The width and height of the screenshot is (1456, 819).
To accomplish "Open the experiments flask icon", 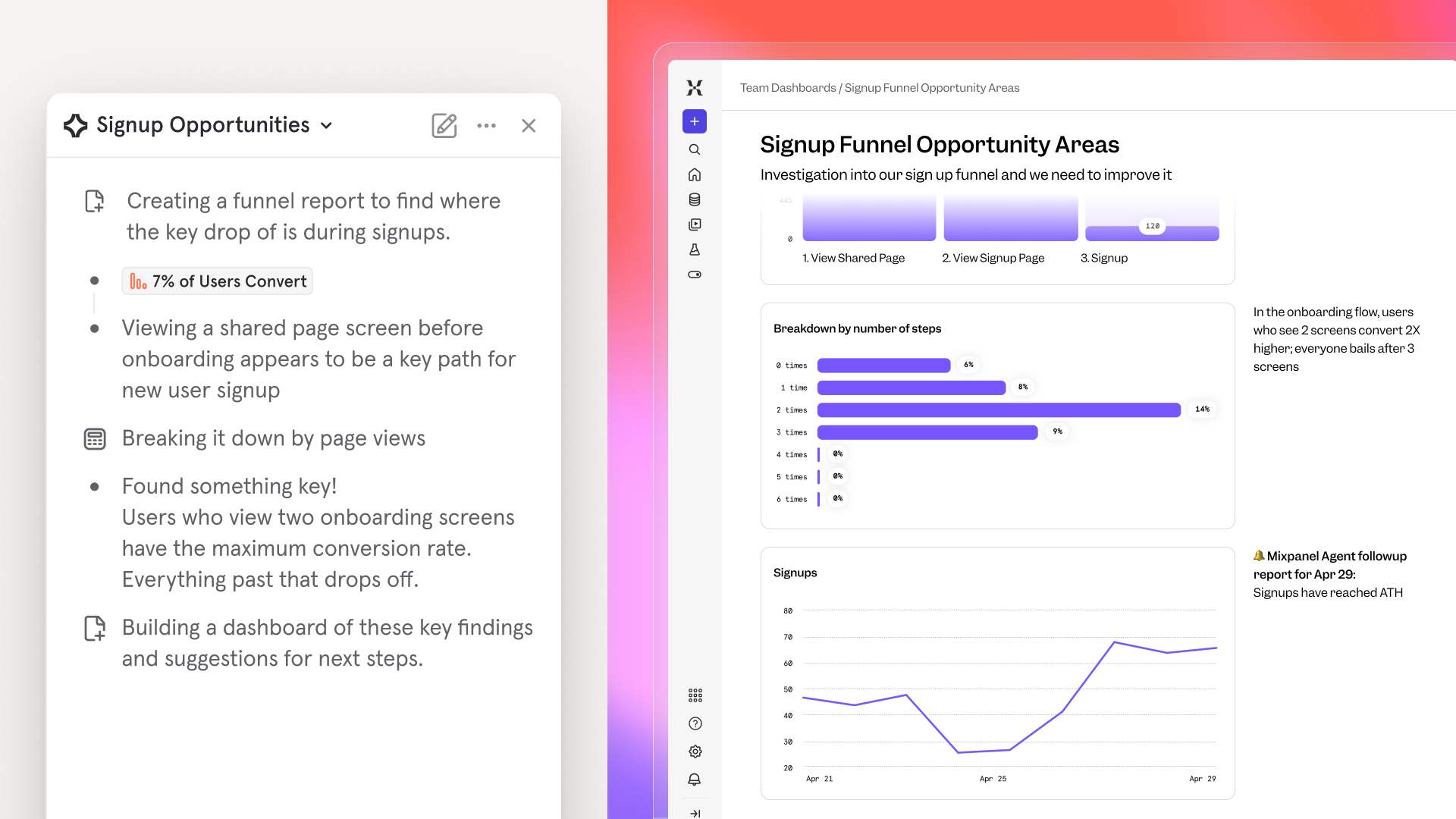I will point(695,249).
